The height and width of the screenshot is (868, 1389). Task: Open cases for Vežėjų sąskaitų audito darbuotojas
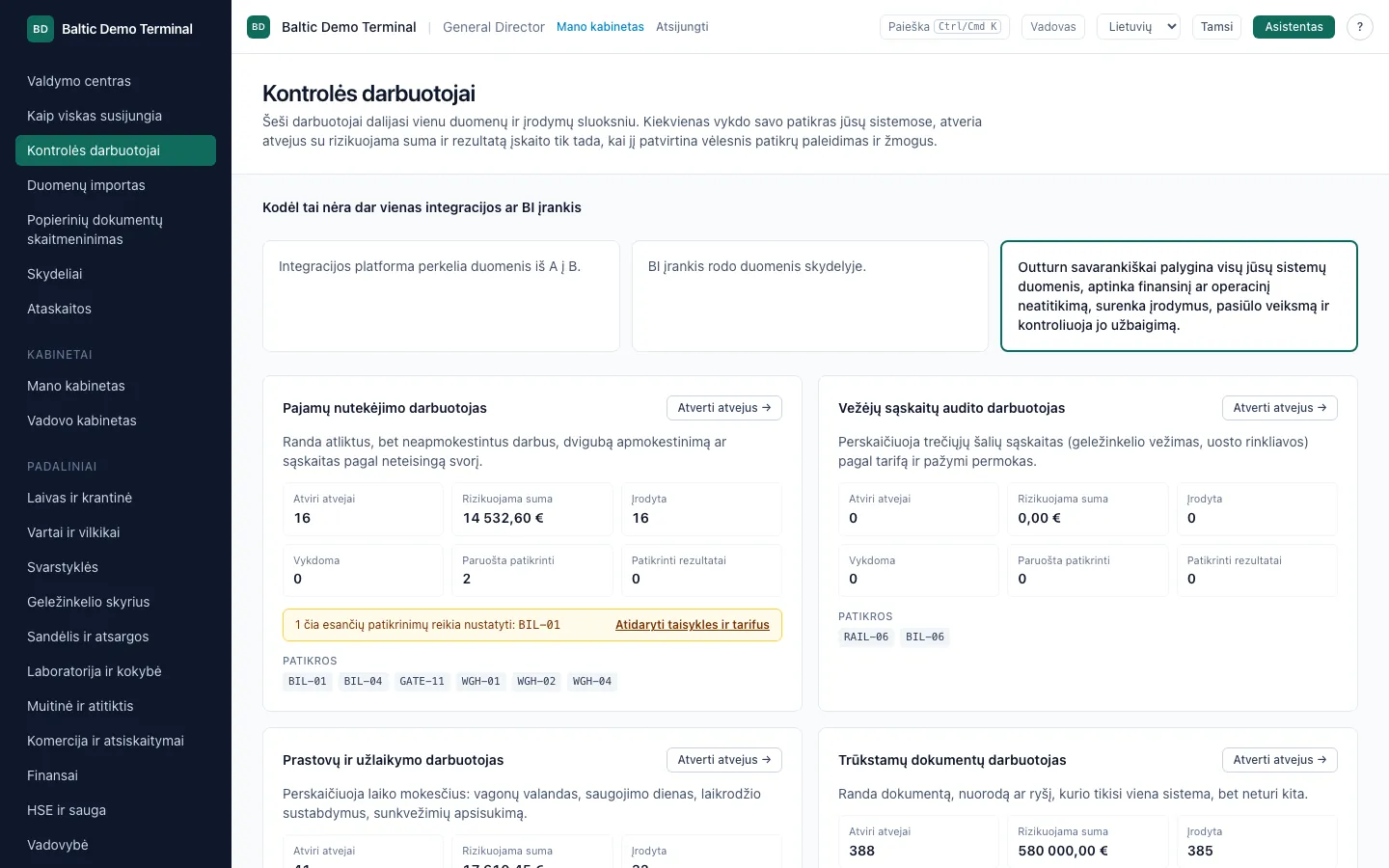tap(1280, 408)
